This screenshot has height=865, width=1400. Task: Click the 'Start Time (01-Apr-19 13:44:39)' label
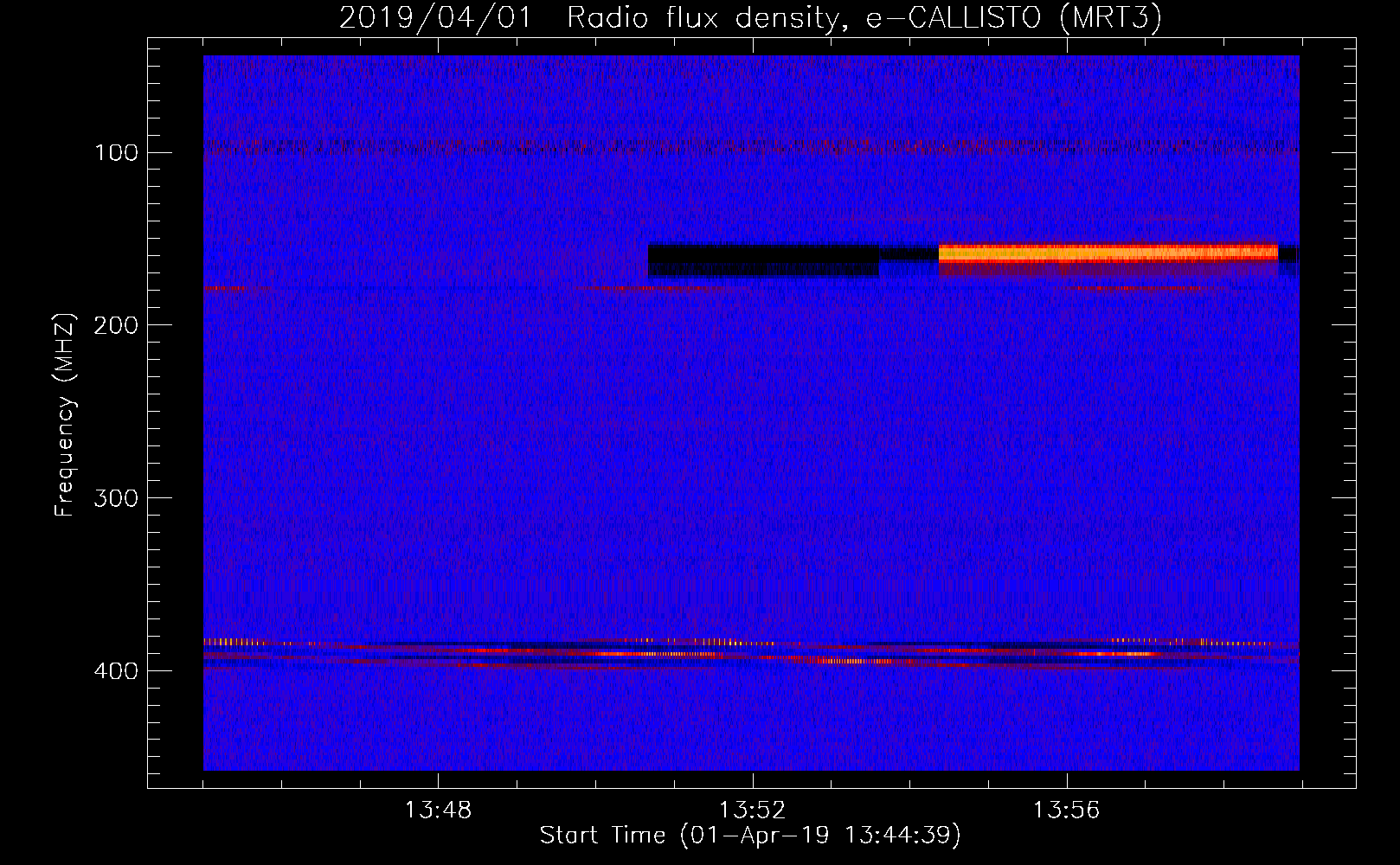coord(750,836)
